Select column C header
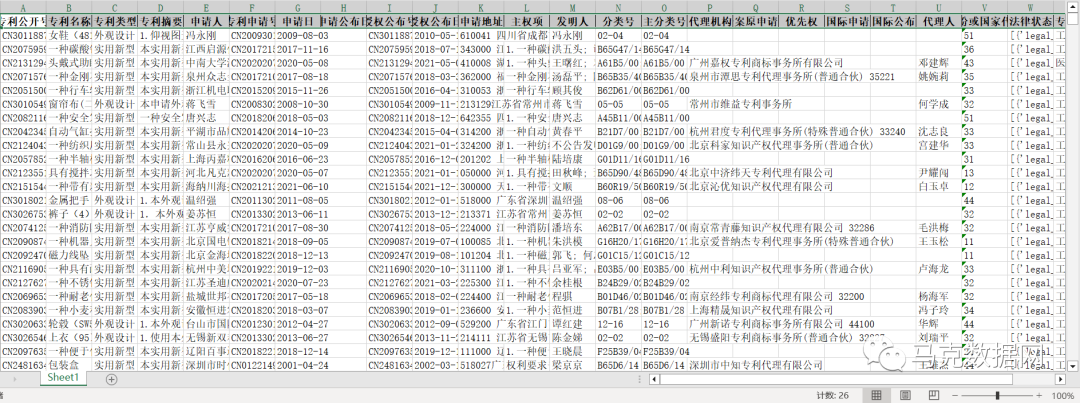The height and width of the screenshot is (403, 1080). [x=114, y=8]
